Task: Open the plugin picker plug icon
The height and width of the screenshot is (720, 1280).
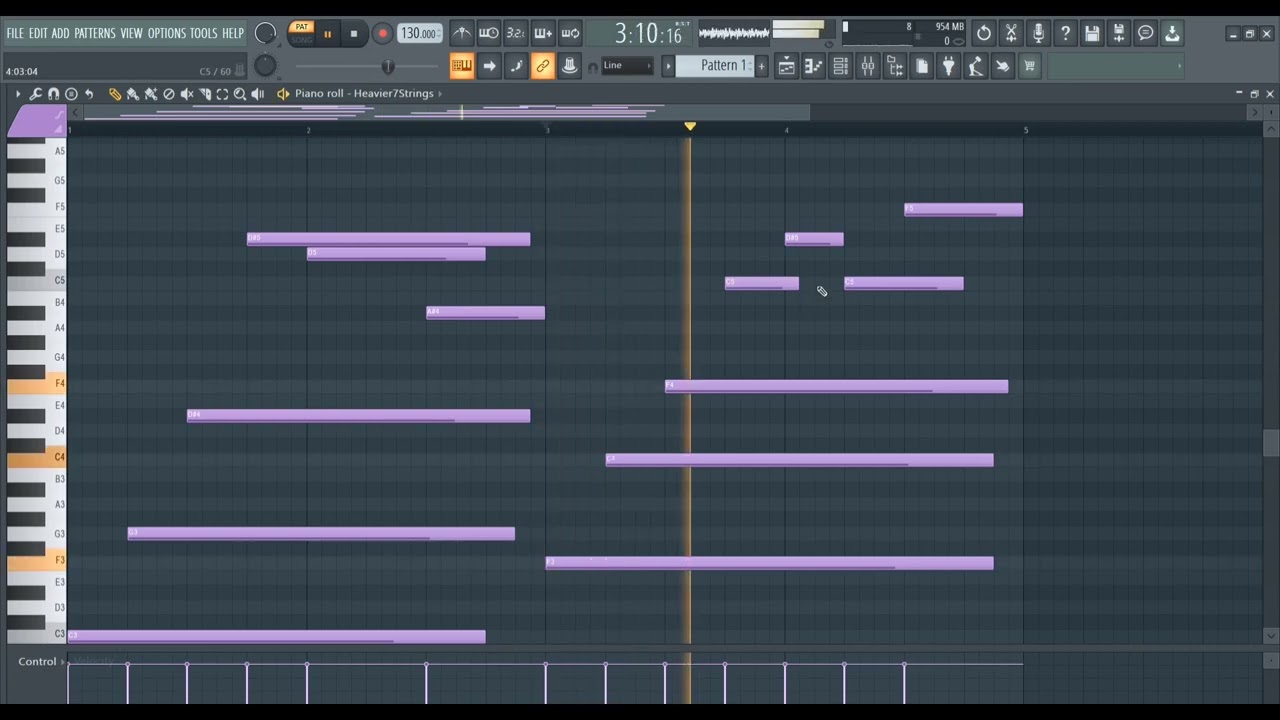Action: point(949,66)
